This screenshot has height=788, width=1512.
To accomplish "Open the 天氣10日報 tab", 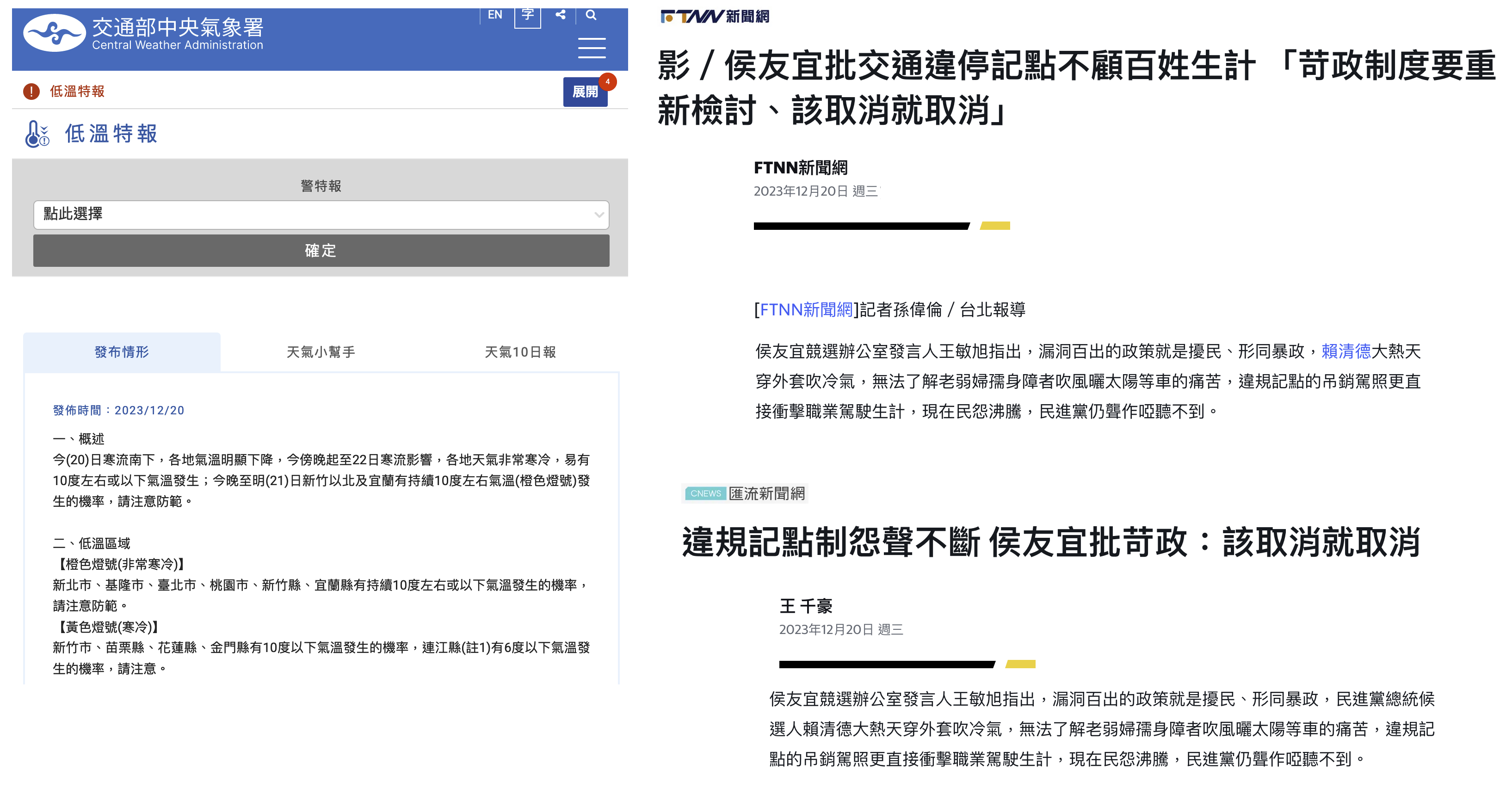I will (x=520, y=352).
